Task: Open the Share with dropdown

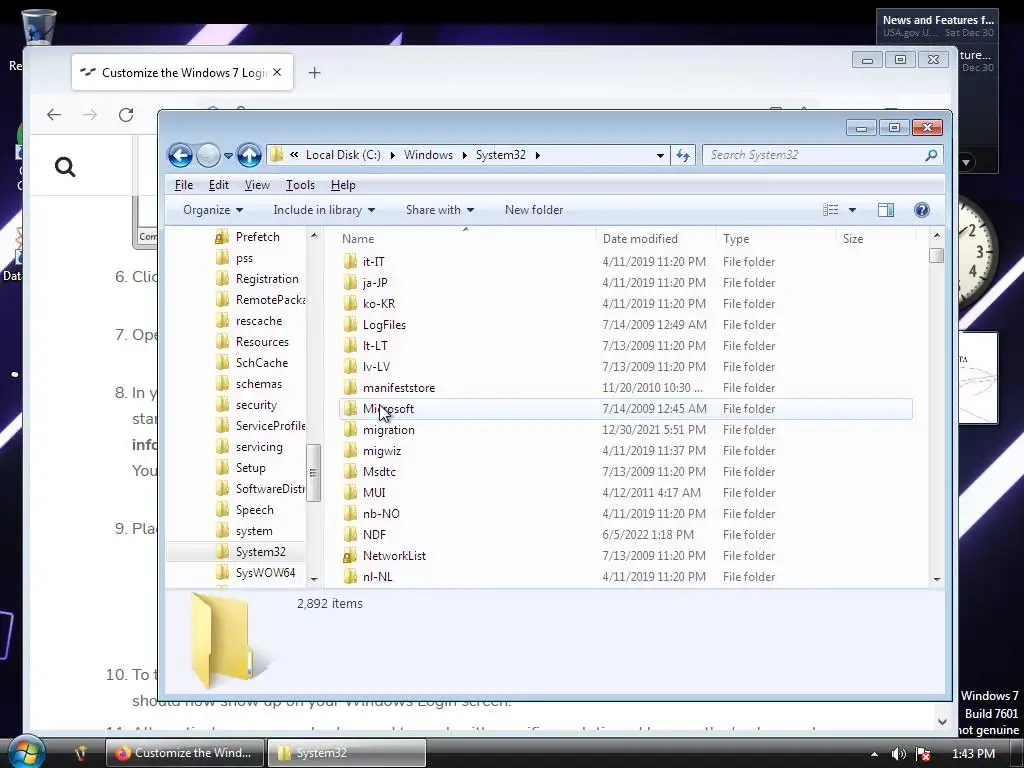Action: [x=440, y=210]
